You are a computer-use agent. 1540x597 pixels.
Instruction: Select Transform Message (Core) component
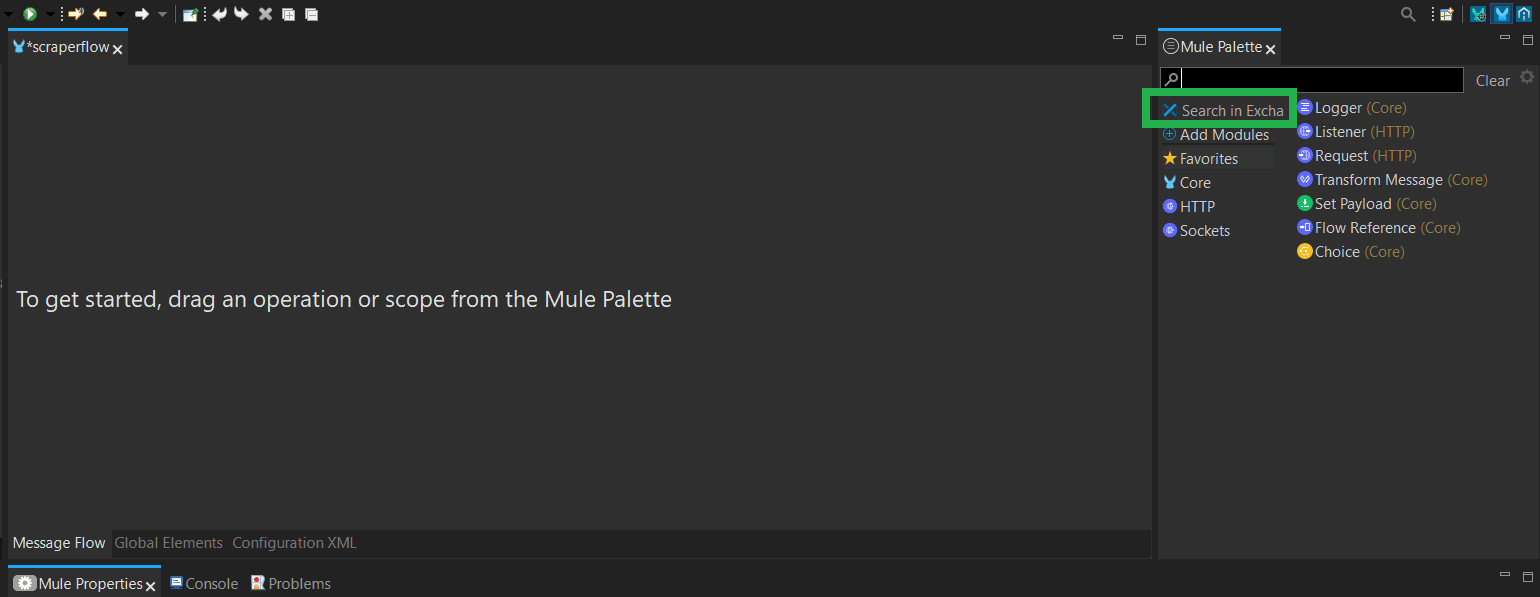point(1392,180)
